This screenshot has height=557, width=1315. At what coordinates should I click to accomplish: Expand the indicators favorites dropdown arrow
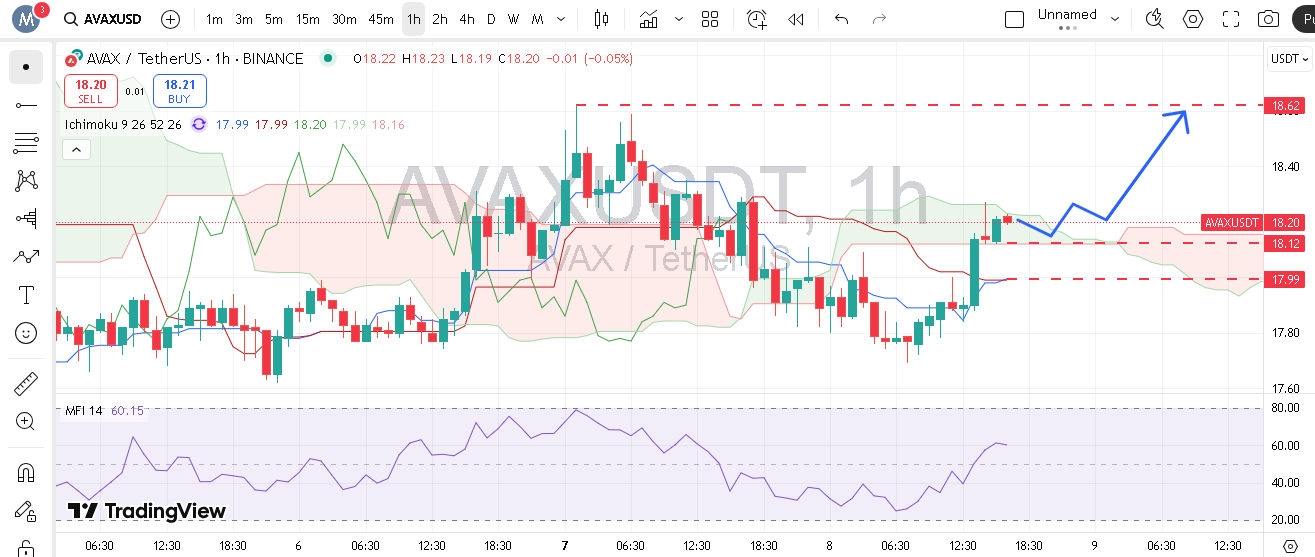point(679,19)
